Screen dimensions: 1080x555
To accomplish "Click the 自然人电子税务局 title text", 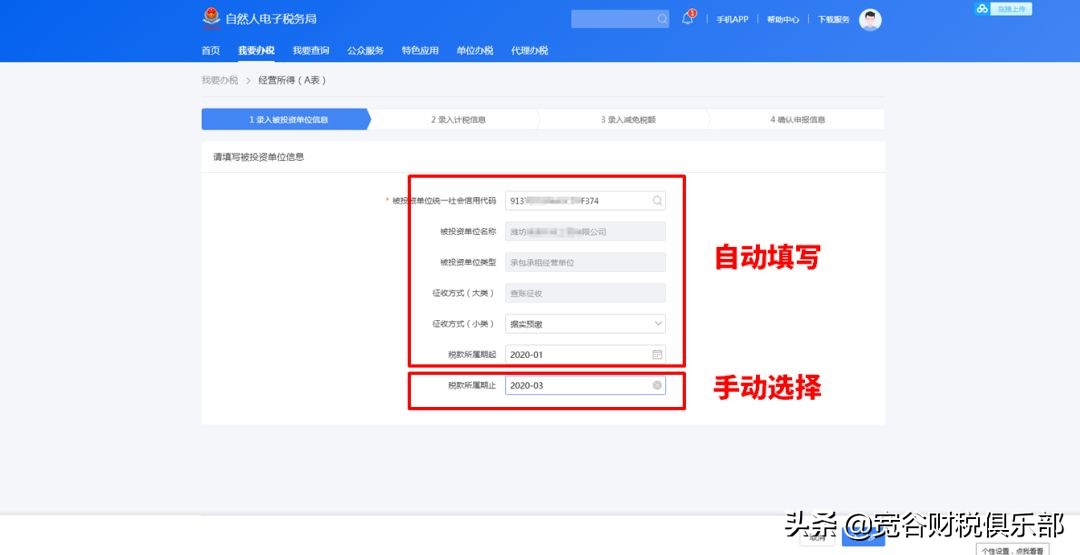I will [271, 19].
